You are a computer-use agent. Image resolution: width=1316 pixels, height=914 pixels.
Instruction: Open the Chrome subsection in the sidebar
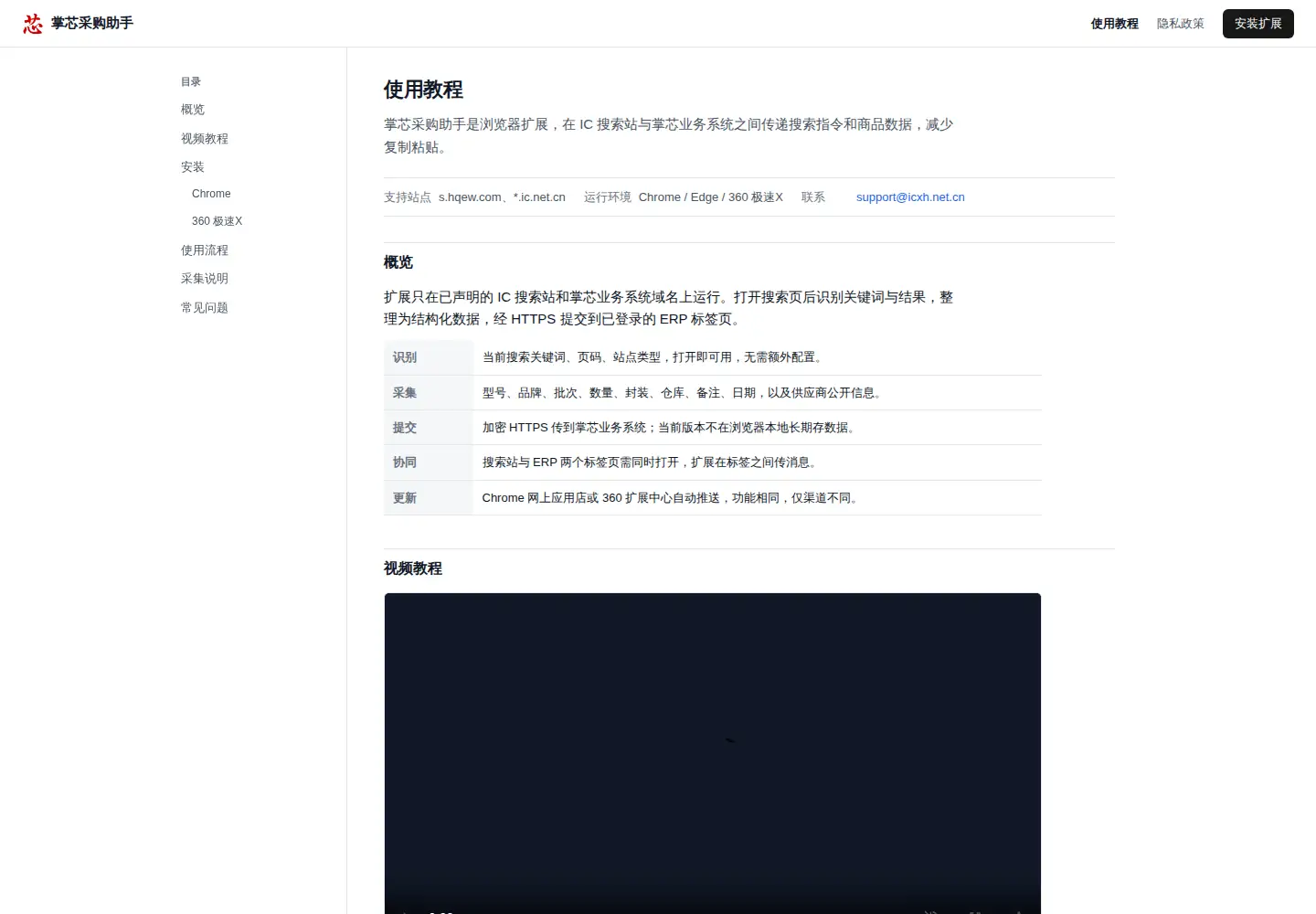pyautogui.click(x=211, y=194)
